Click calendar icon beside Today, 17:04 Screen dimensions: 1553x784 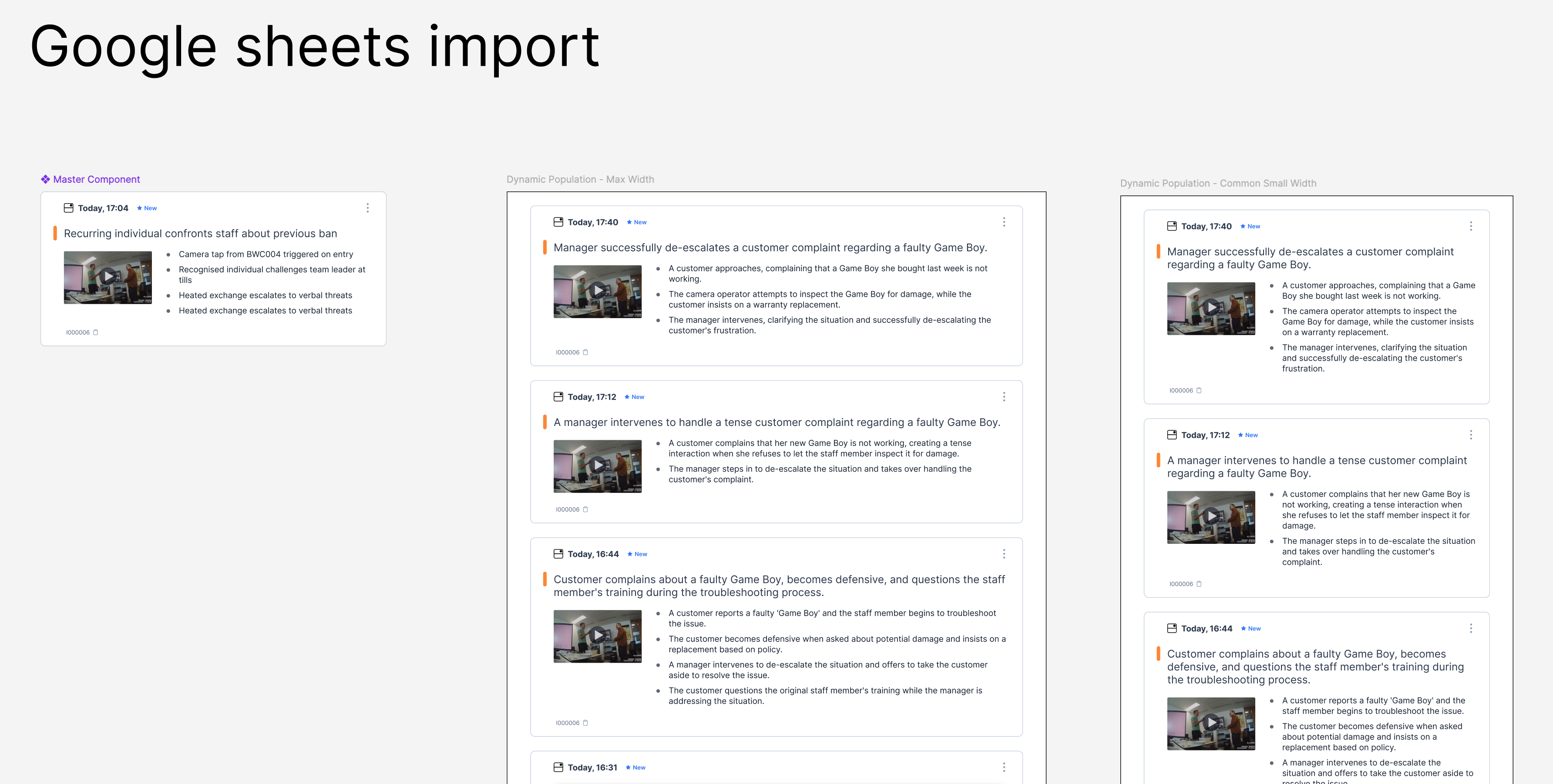(69, 208)
